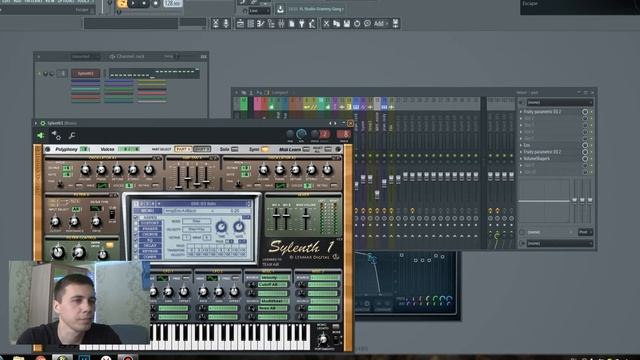640x360 pixels.
Task: Click the arpeggiator Gate knob in display
Action: (x=239, y=227)
